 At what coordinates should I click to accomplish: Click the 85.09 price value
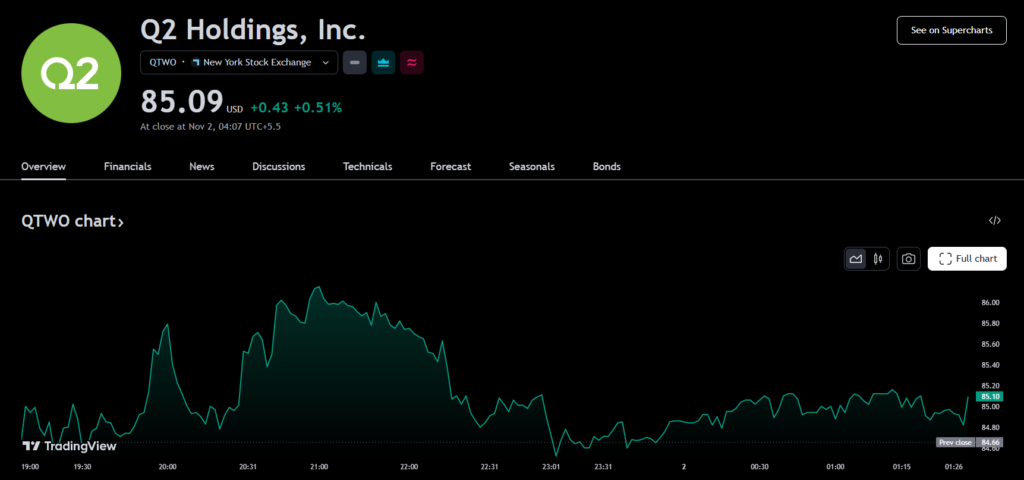(x=182, y=102)
